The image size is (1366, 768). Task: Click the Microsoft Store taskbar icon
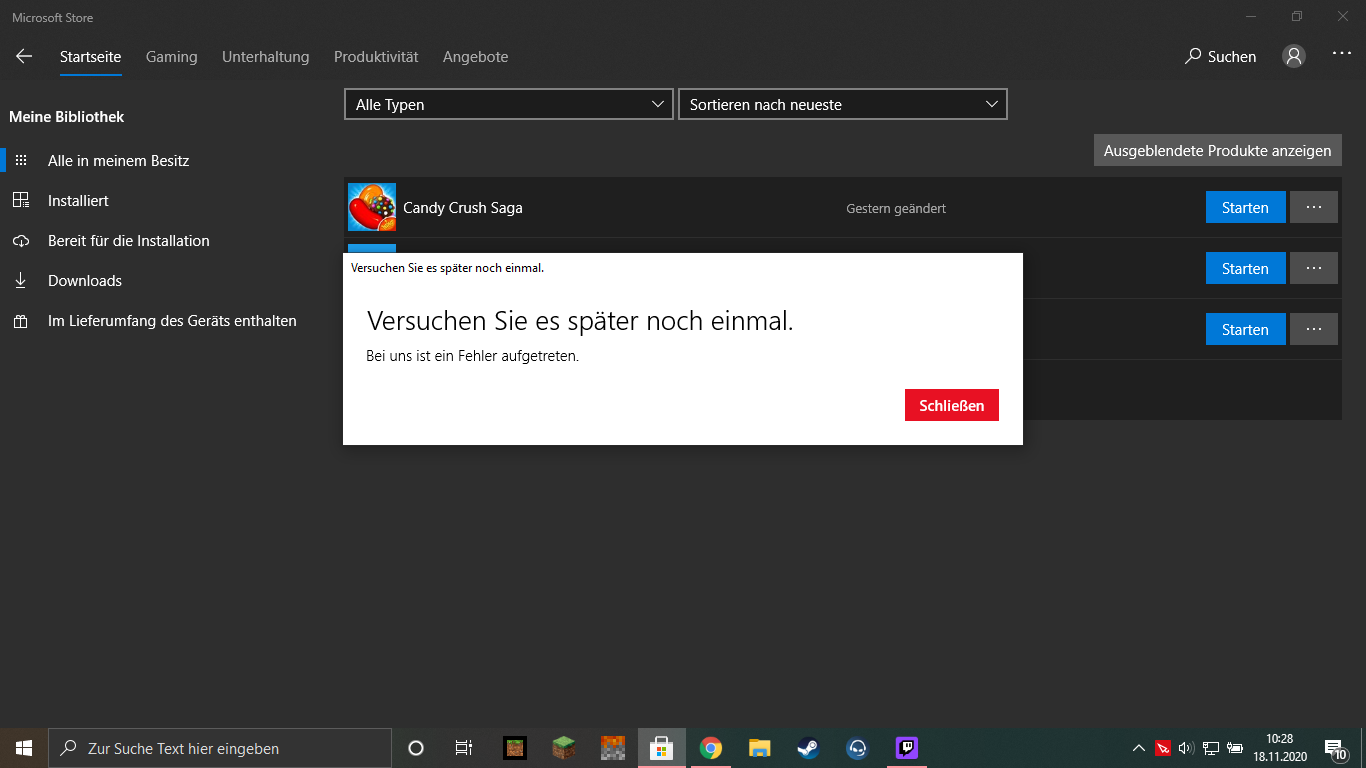tap(662, 748)
